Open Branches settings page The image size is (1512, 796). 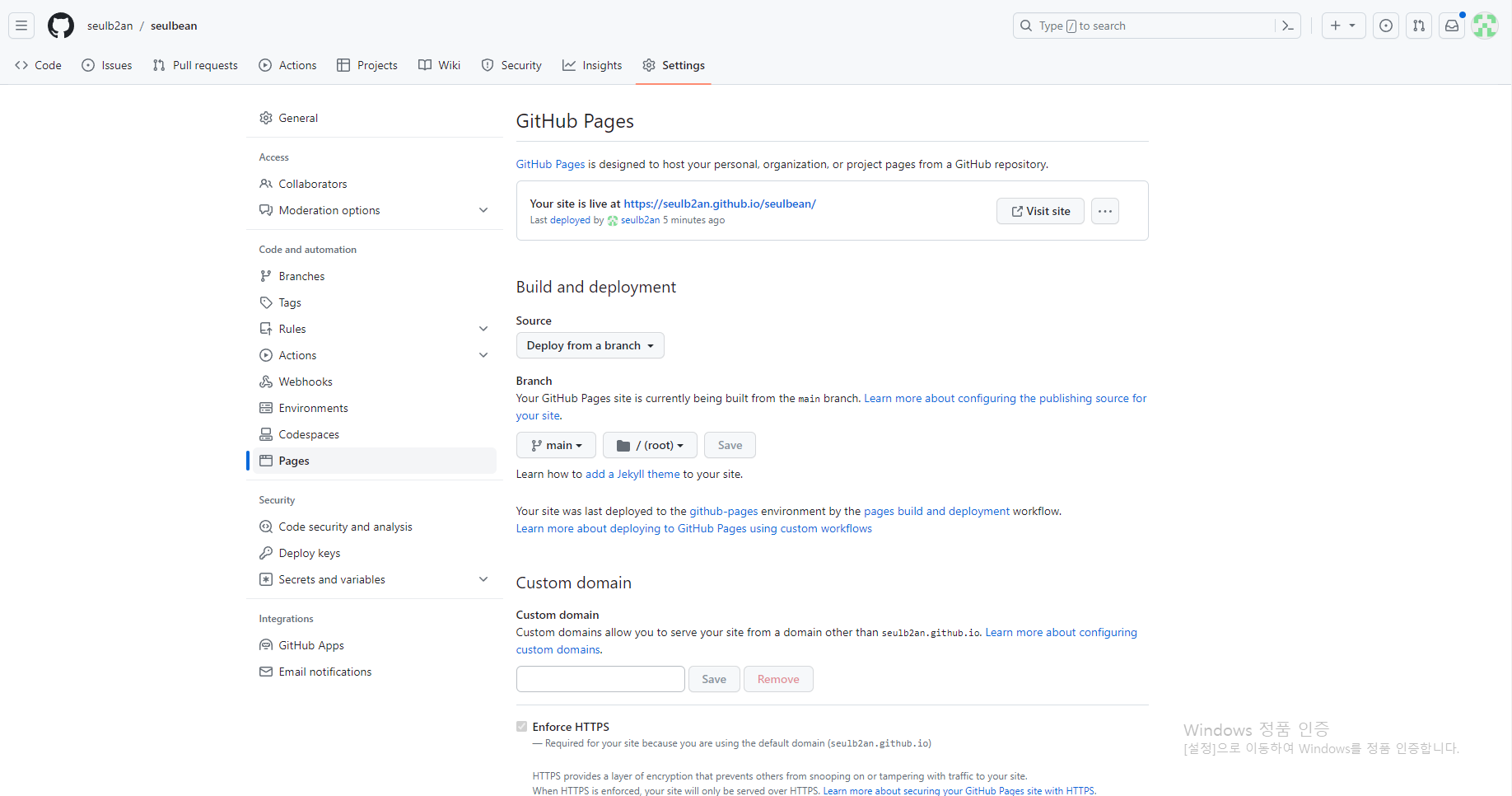coord(375,276)
